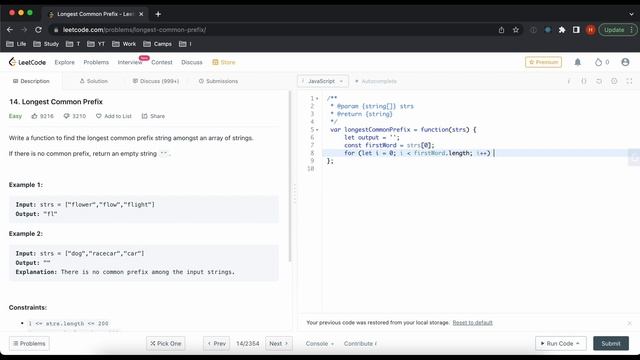640x360 pixels.
Task: Close the Longest Common Prefix tab
Action: click(x=141, y=14)
